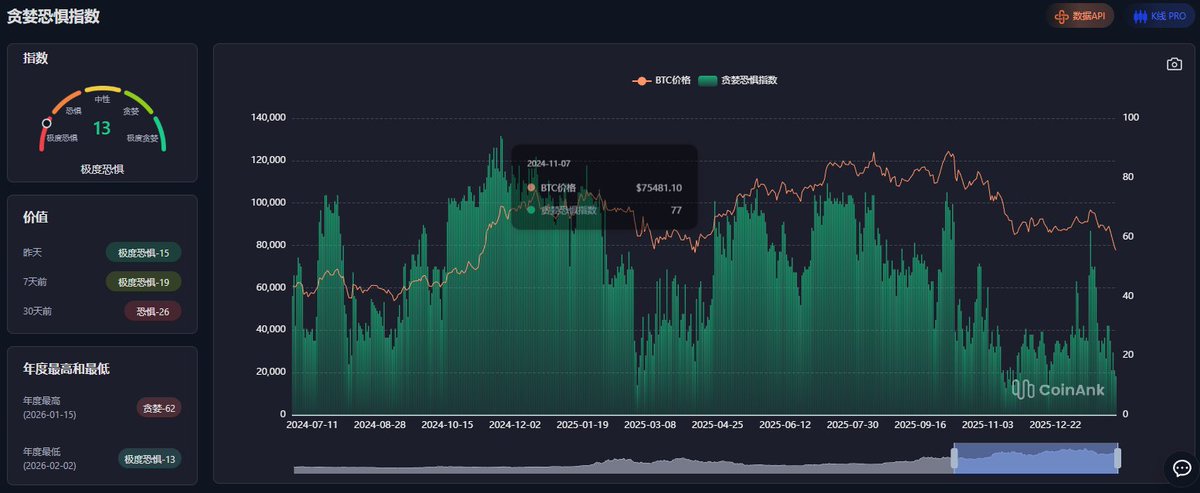Image resolution: width=1200 pixels, height=493 pixels.
Task: Click the right handle of the range slider
Action: tap(1117, 458)
